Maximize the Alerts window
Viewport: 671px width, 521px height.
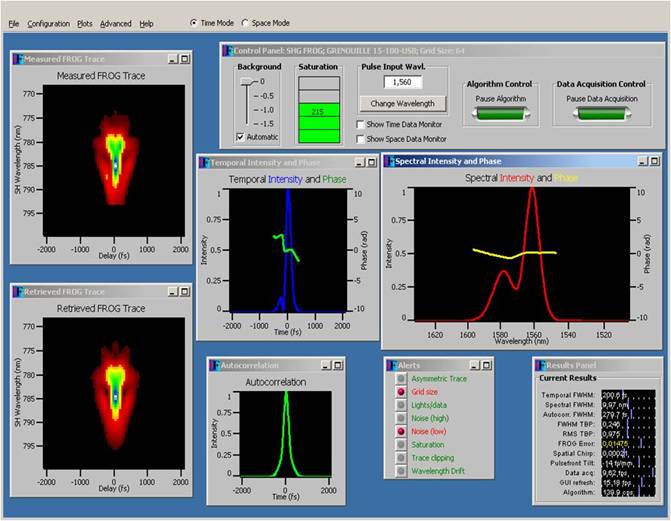coord(487,365)
